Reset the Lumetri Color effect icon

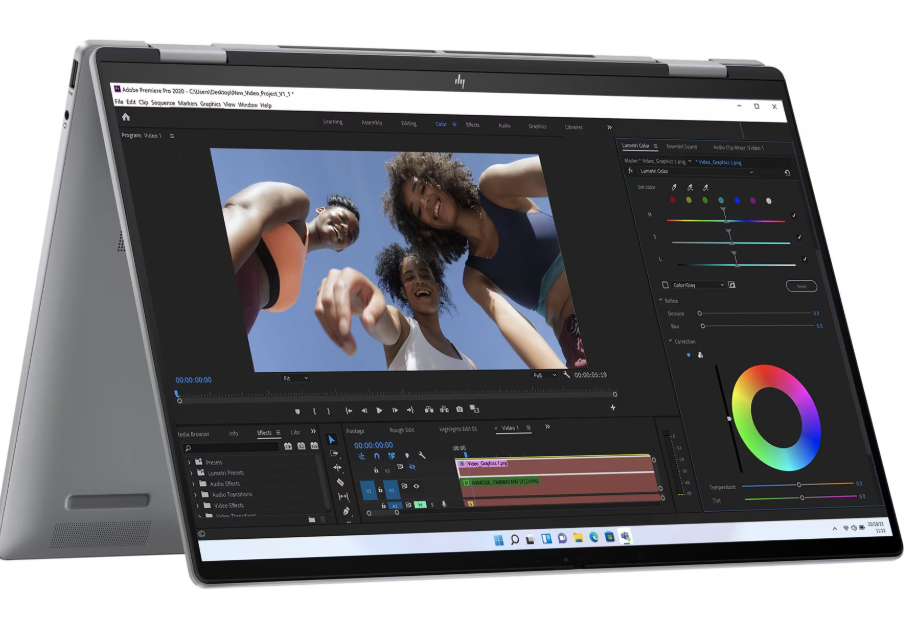pyautogui.click(x=787, y=172)
